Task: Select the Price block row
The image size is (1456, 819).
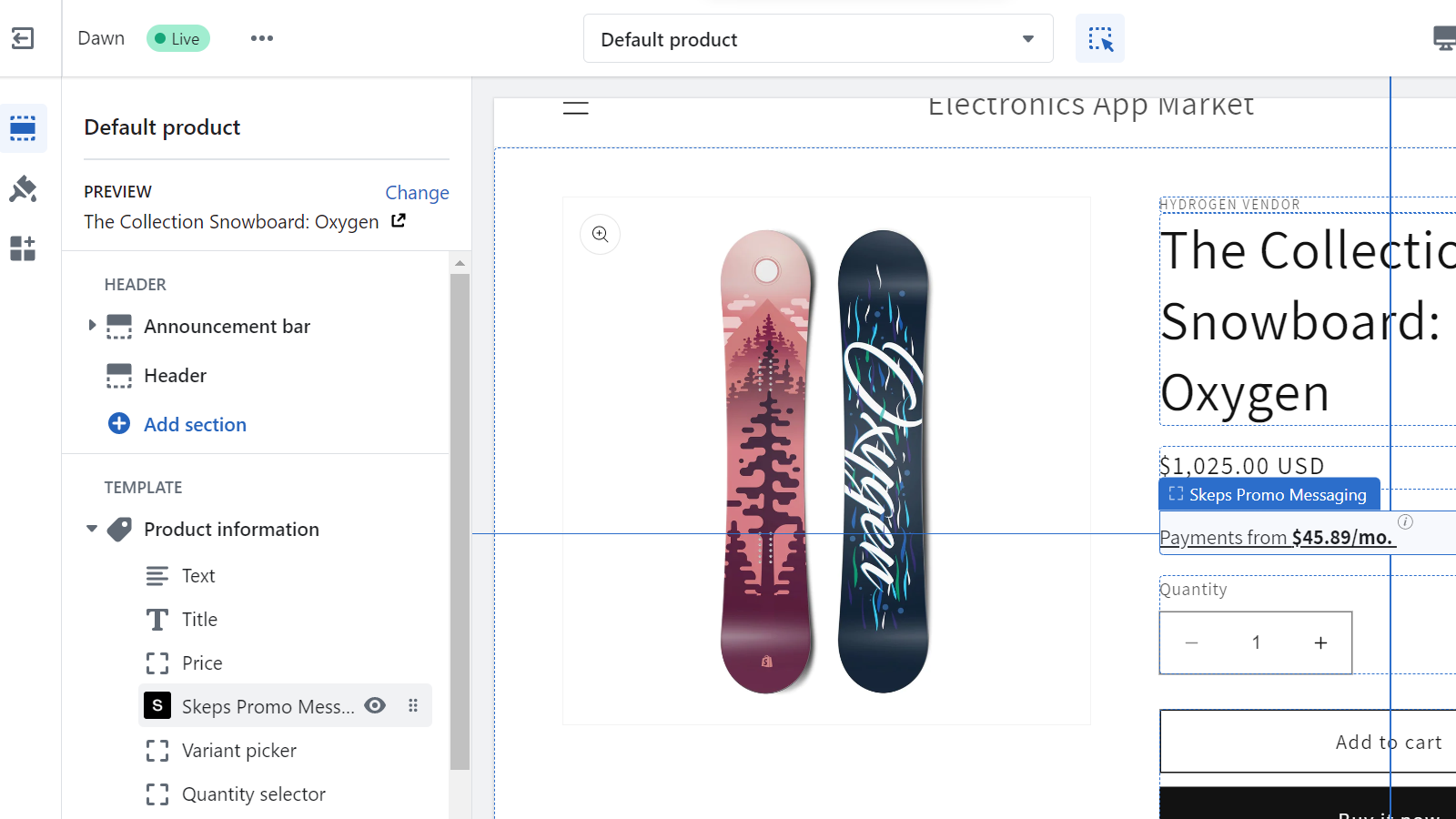Action: coord(285,663)
